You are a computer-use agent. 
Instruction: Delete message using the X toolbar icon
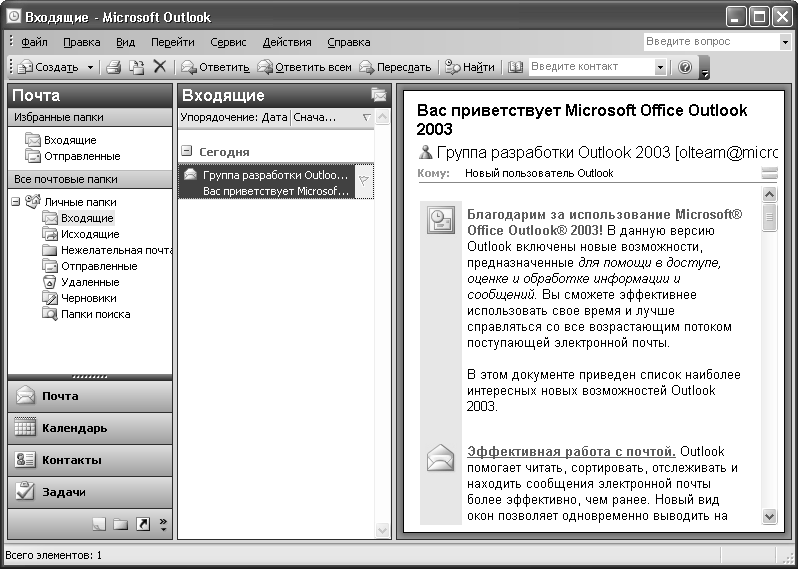(160, 67)
